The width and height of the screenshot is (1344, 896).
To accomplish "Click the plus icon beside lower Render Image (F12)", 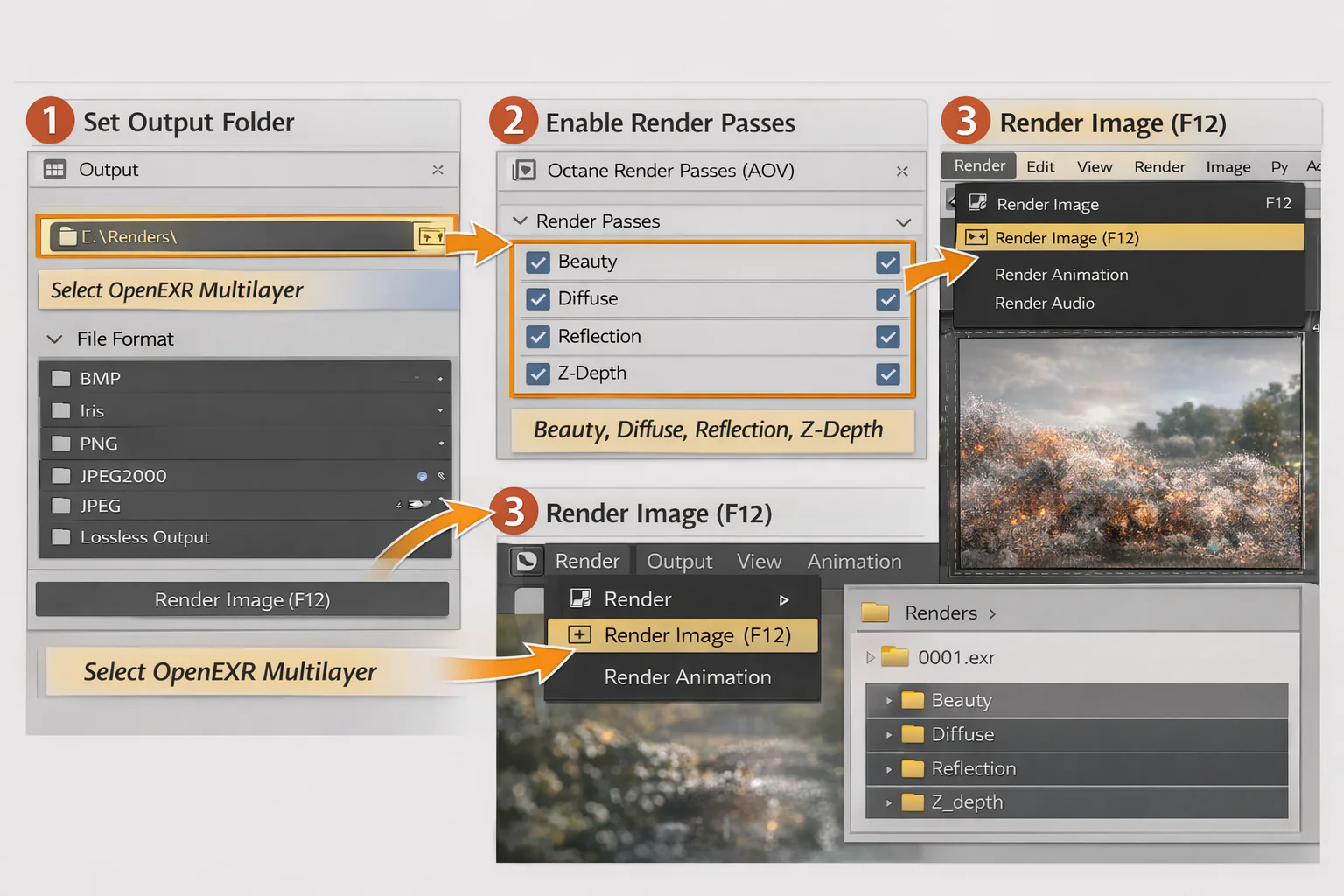I will click(580, 635).
